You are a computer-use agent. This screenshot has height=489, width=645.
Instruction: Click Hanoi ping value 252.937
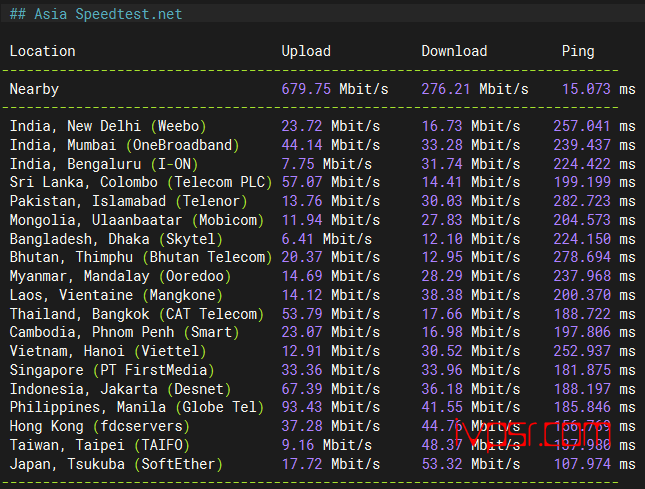point(582,351)
